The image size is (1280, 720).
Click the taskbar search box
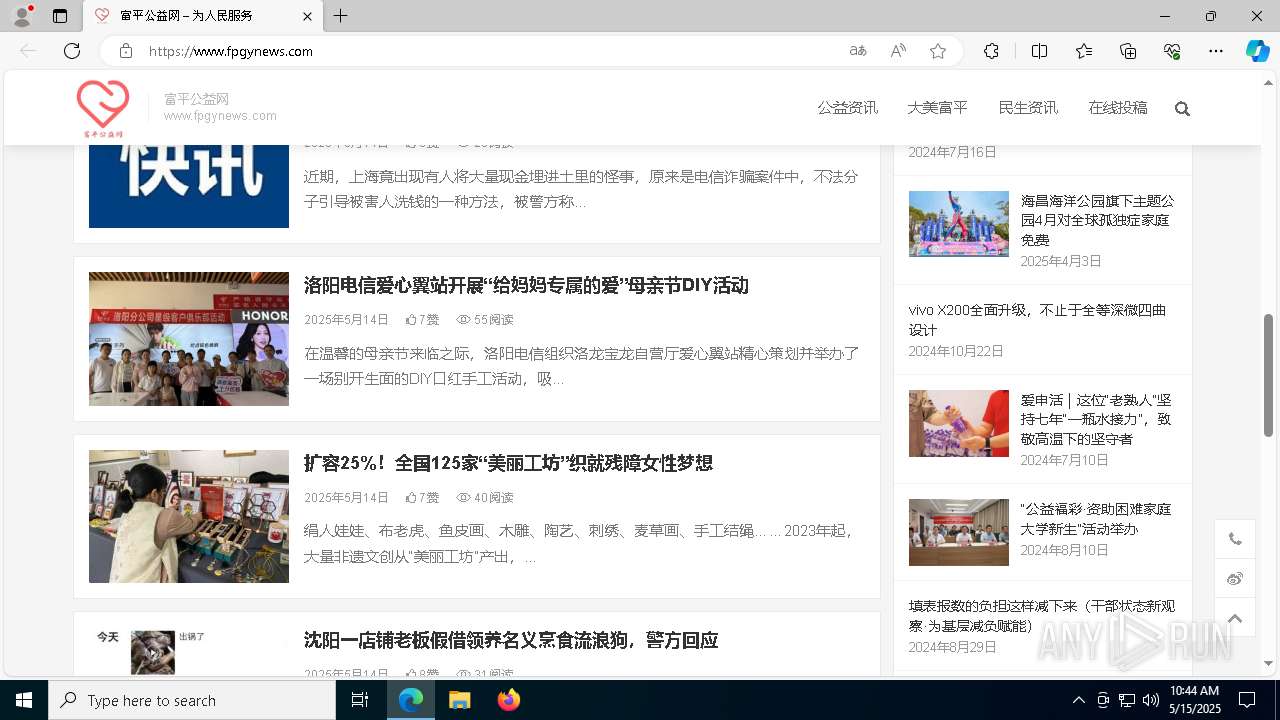(192, 700)
